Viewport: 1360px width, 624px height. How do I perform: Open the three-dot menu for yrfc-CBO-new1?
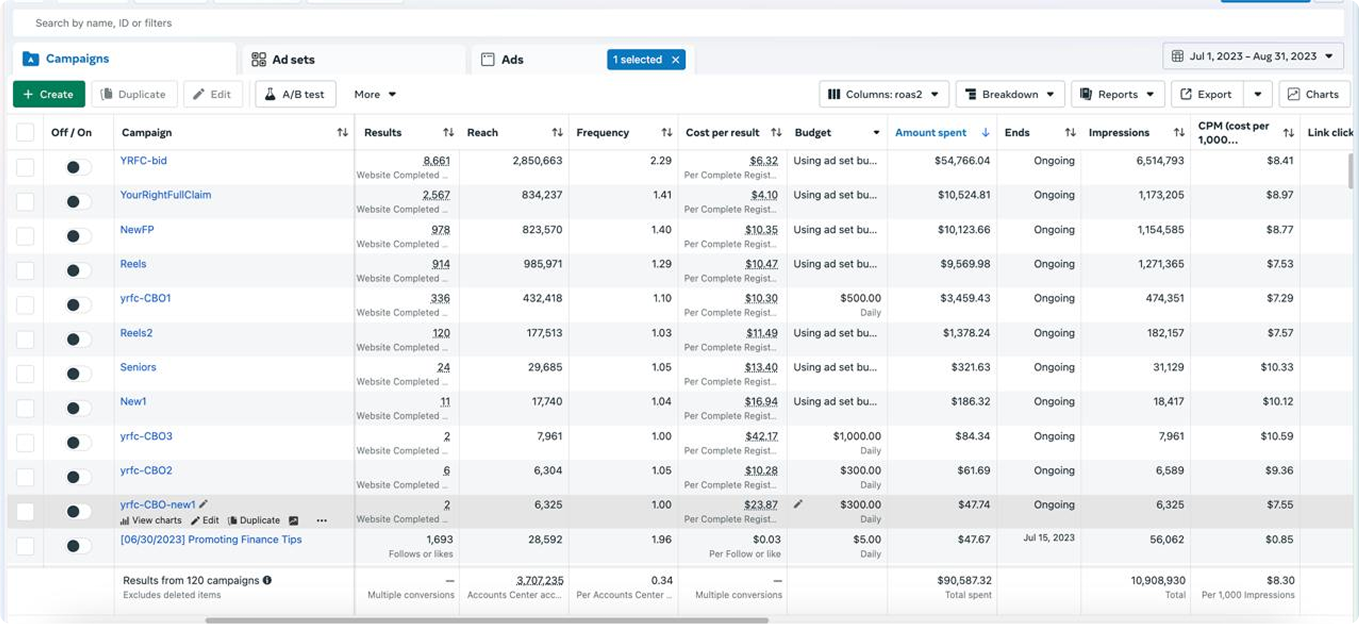point(322,520)
